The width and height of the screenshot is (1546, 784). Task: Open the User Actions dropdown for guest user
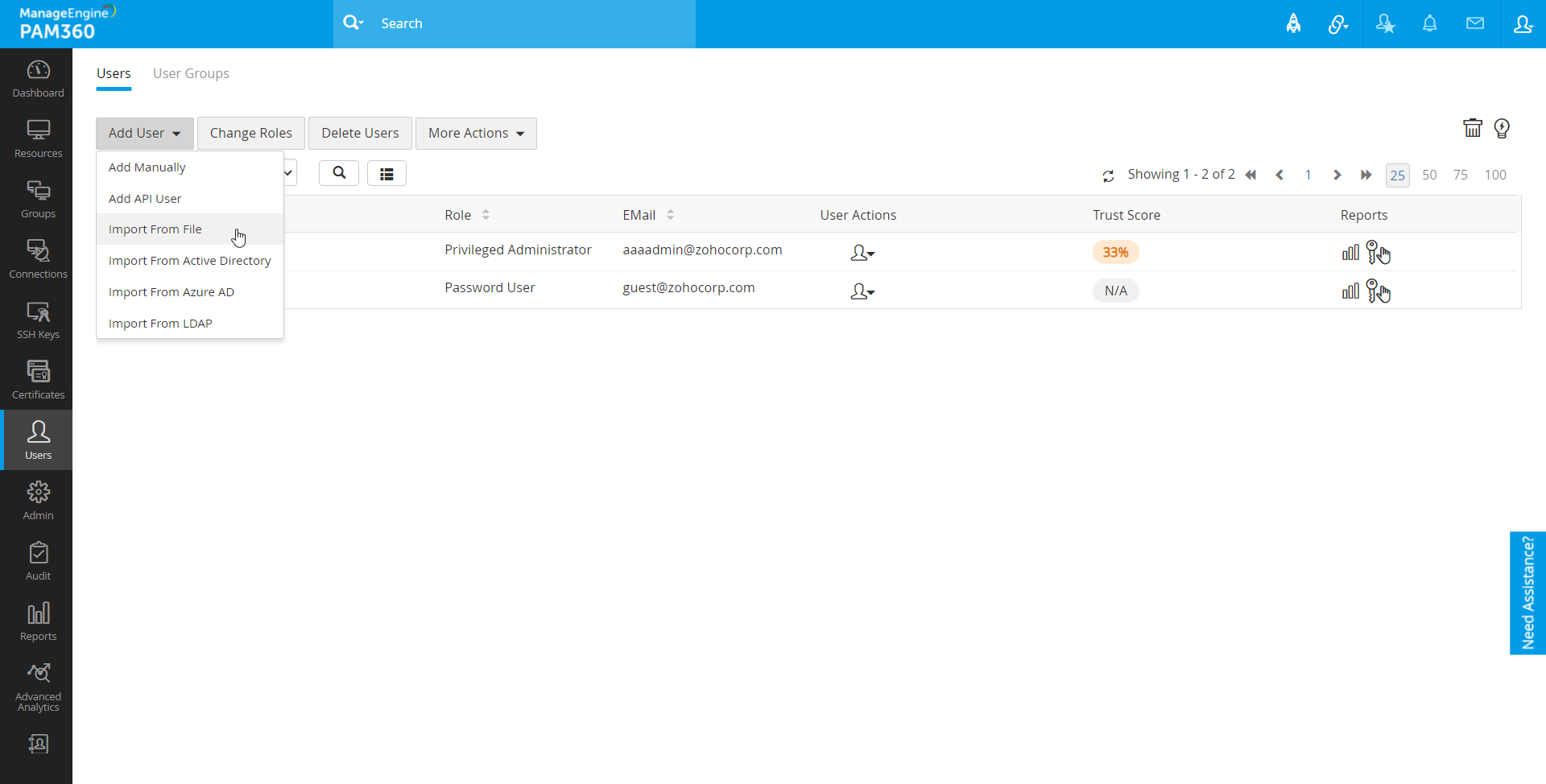pos(862,291)
